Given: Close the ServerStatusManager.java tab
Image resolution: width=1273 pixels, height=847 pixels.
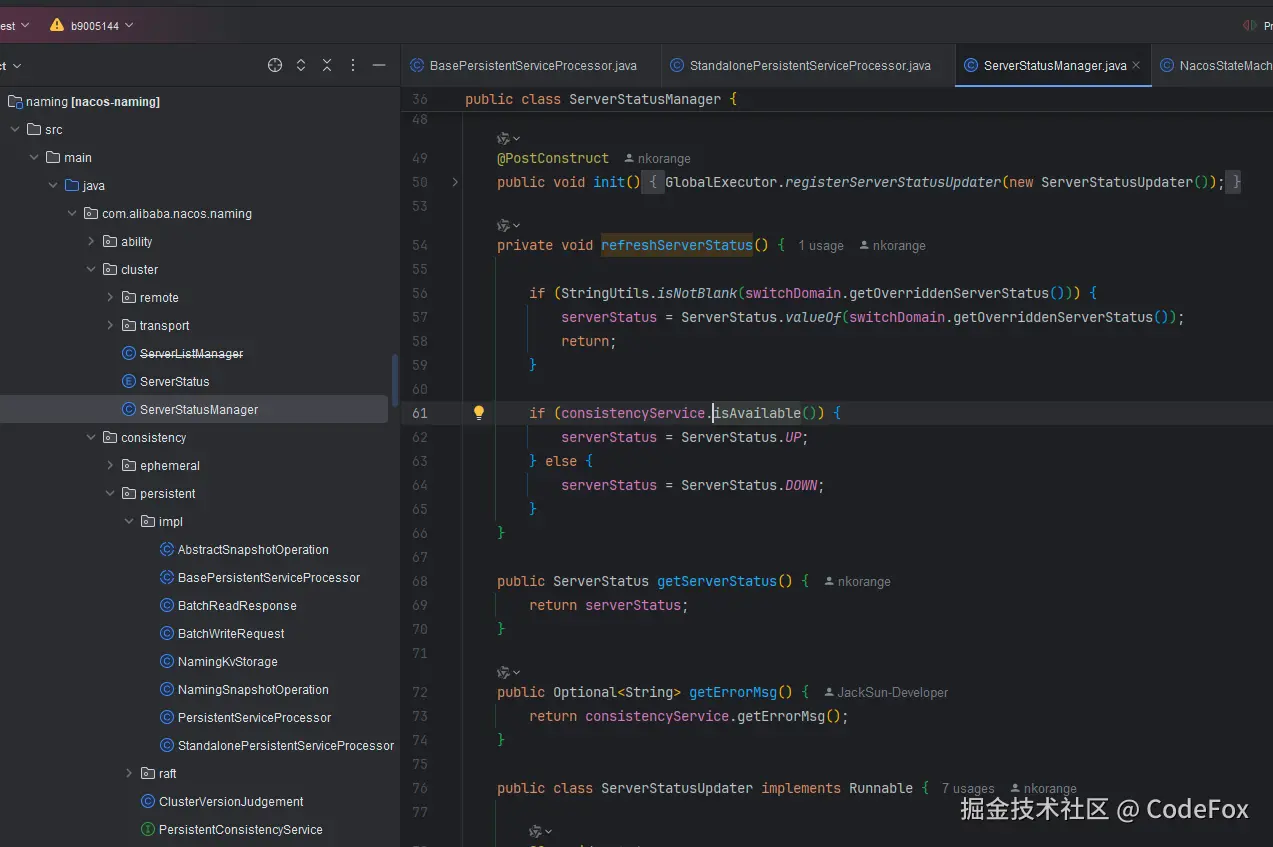Looking at the screenshot, I should pos(1136,66).
